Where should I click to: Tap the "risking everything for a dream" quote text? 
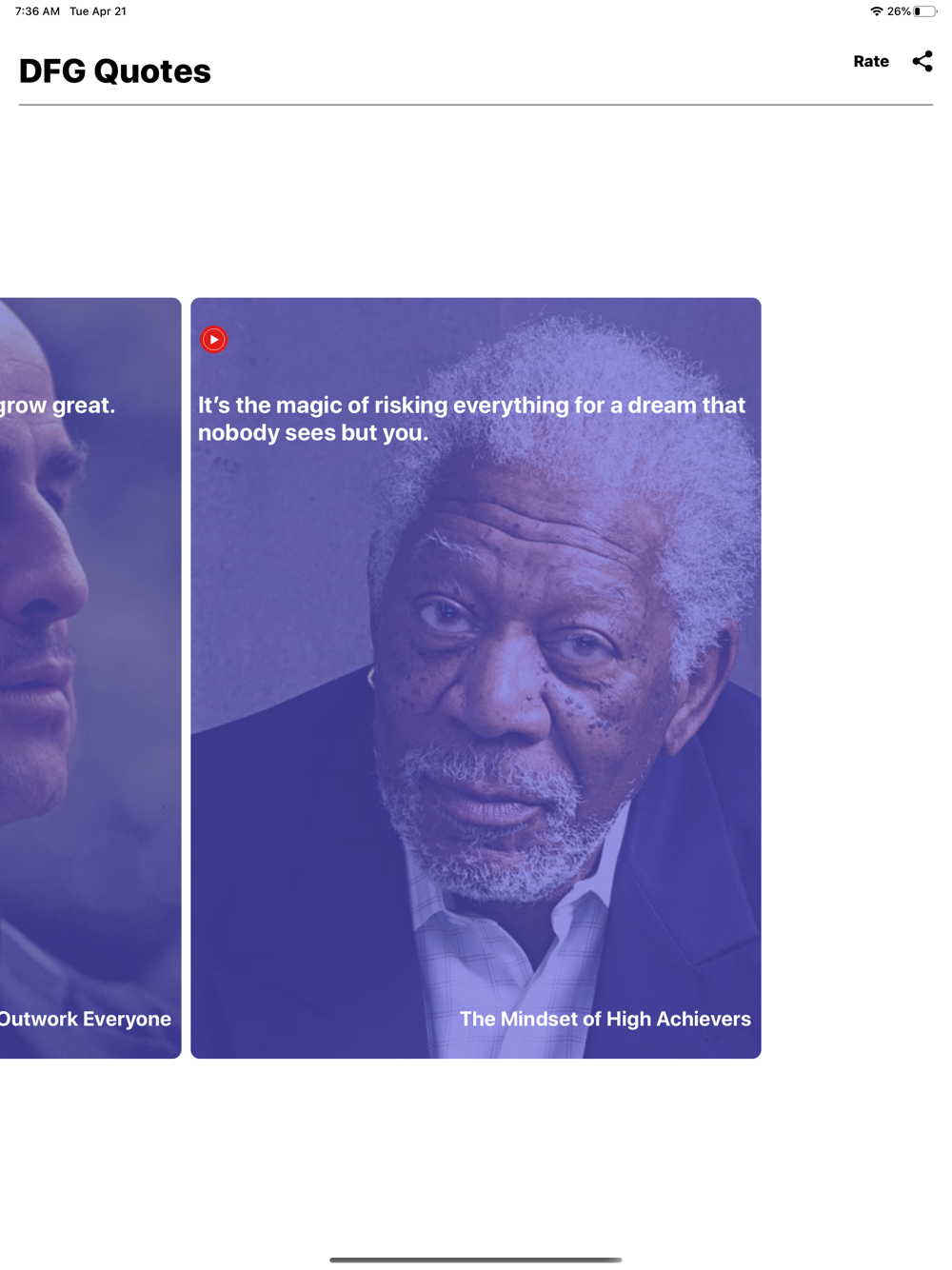point(471,419)
